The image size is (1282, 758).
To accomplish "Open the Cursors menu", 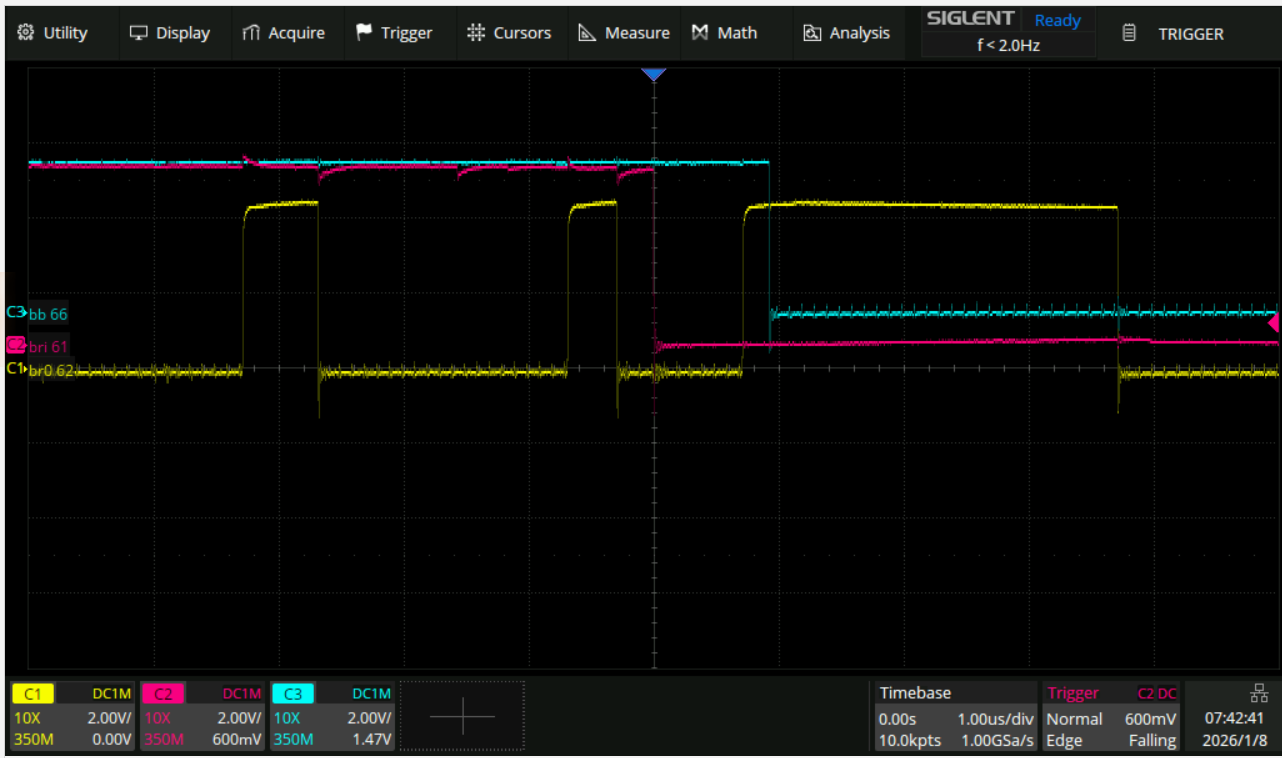I will click(x=509, y=33).
